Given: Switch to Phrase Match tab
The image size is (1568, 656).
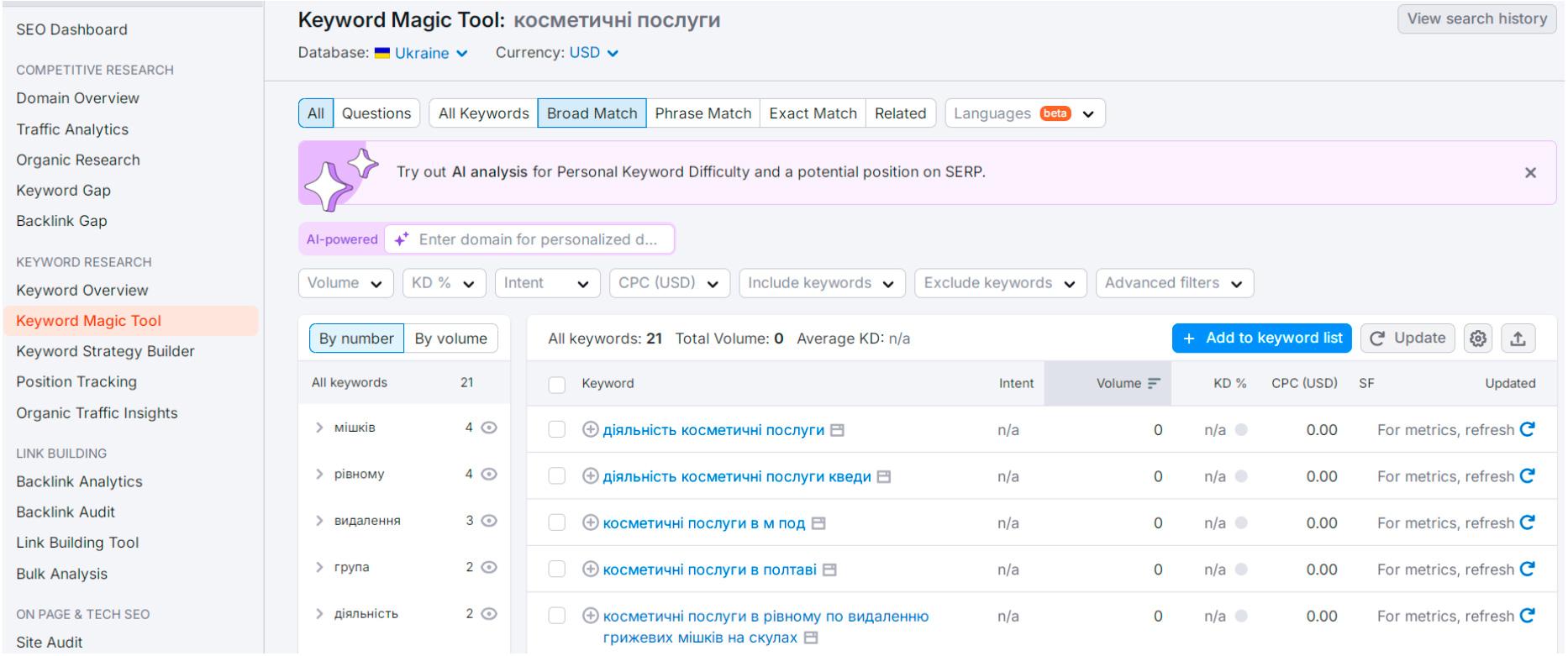Looking at the screenshot, I should pyautogui.click(x=703, y=113).
